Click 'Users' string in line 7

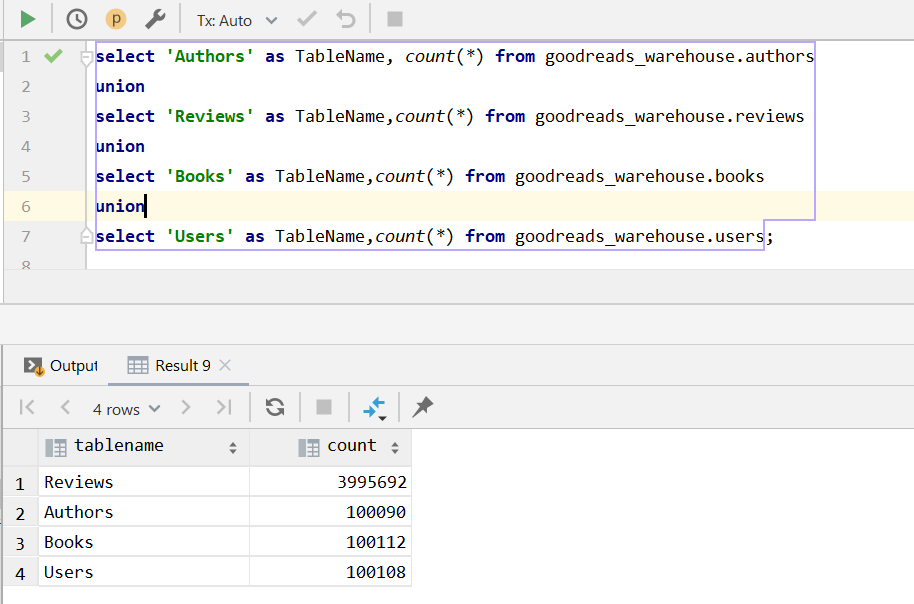(199, 237)
